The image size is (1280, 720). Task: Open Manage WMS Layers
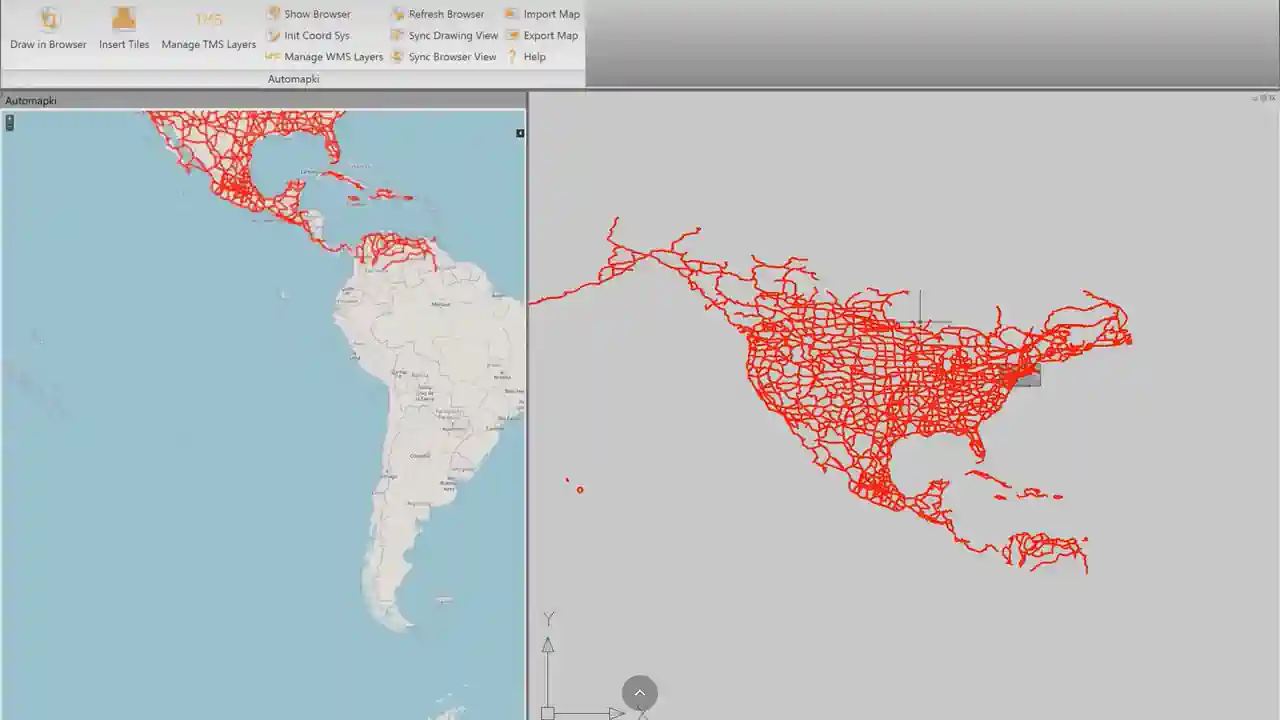coord(273,57)
